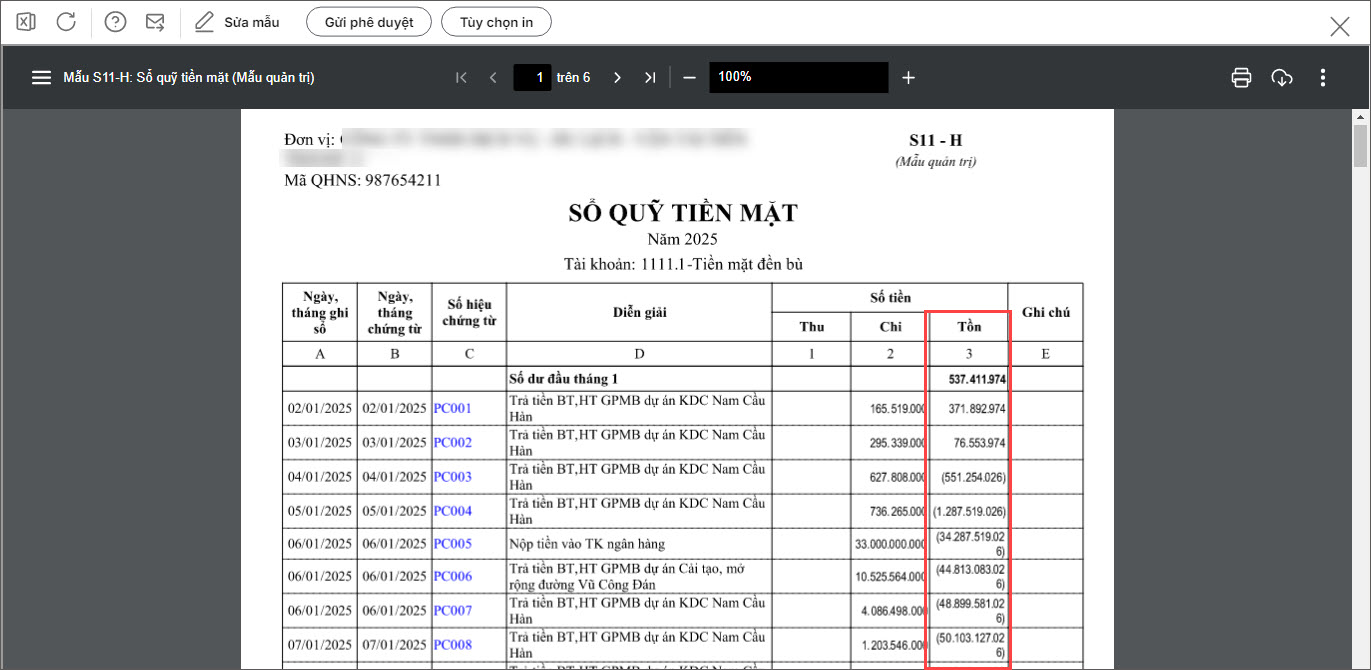Viewport: 1371px width, 670px height.
Task: Open the help question mark icon
Action: pos(116,22)
